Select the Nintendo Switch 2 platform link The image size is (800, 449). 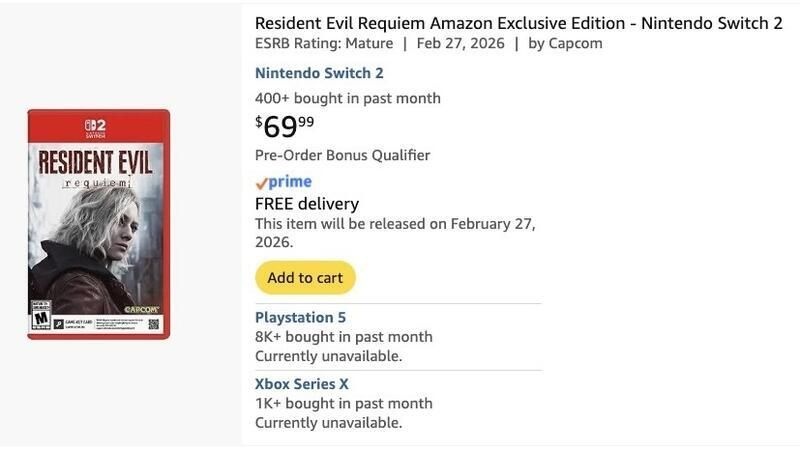tap(319, 73)
